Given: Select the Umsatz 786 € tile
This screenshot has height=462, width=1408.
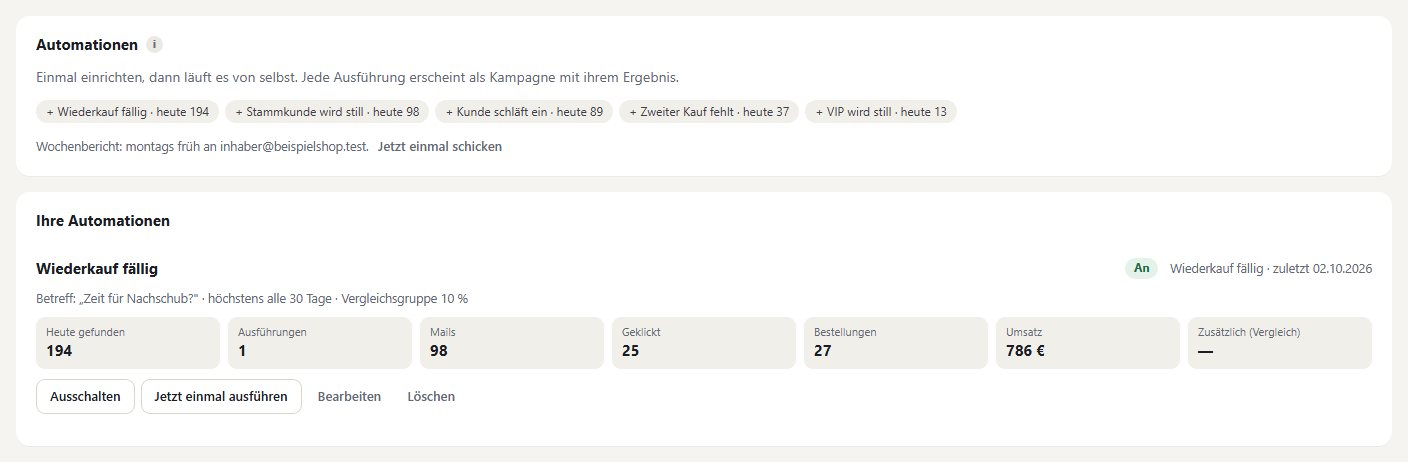Looking at the screenshot, I should coord(1088,343).
